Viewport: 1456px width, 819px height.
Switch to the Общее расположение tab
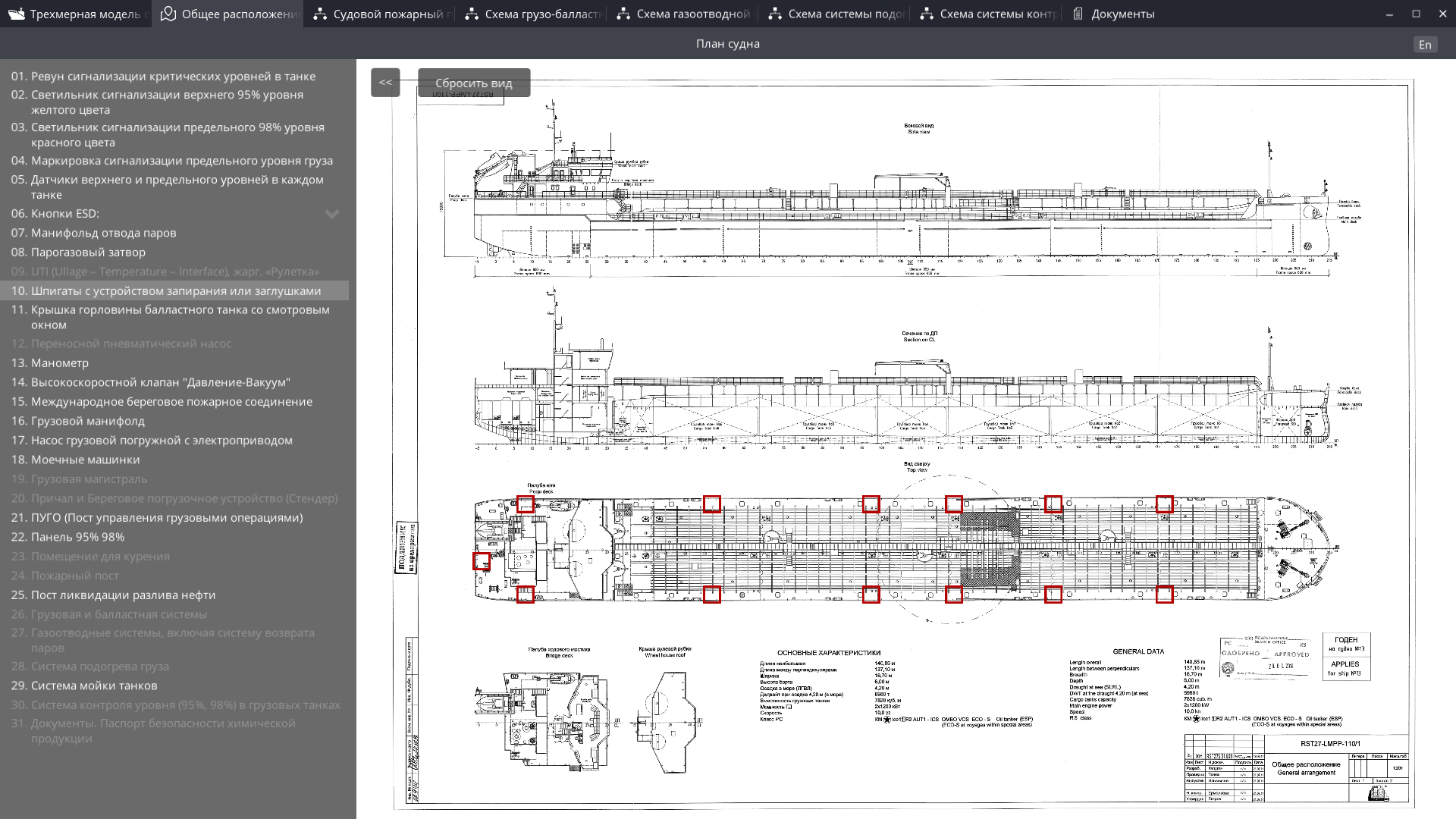[227, 14]
